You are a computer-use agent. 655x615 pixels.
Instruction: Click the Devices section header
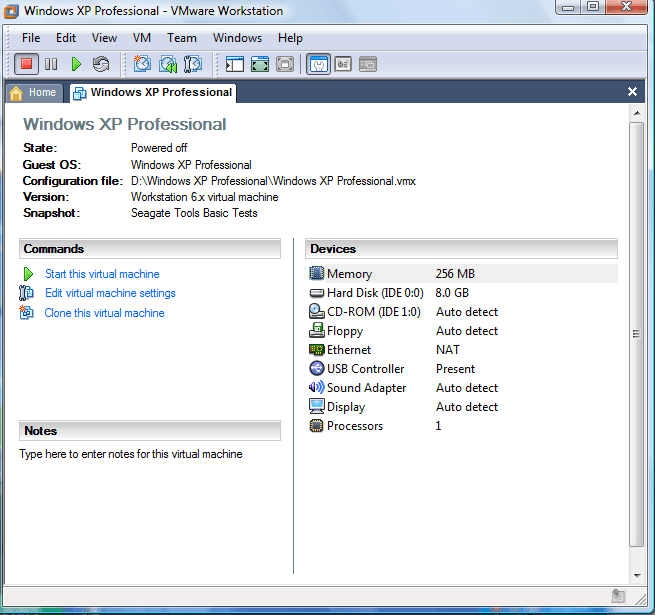tap(461, 249)
